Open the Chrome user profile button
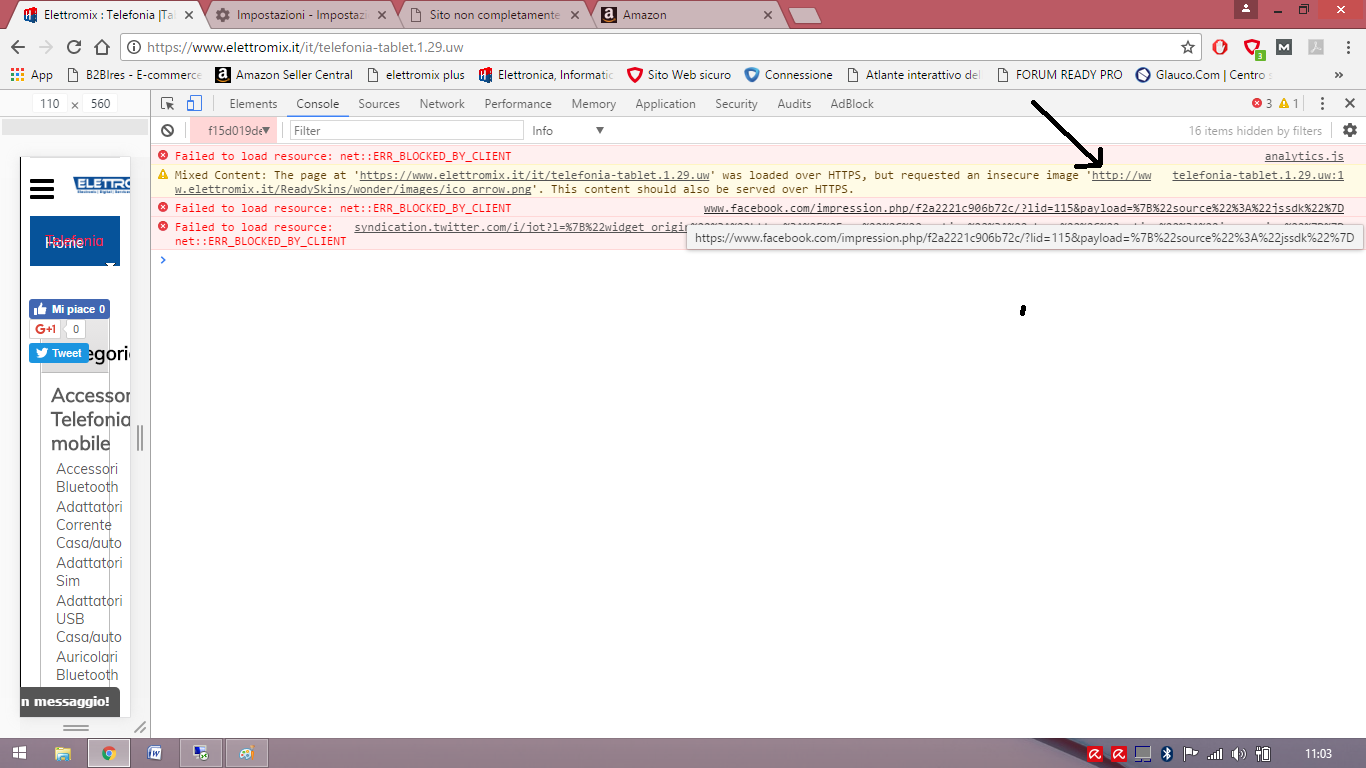 click(x=1245, y=9)
